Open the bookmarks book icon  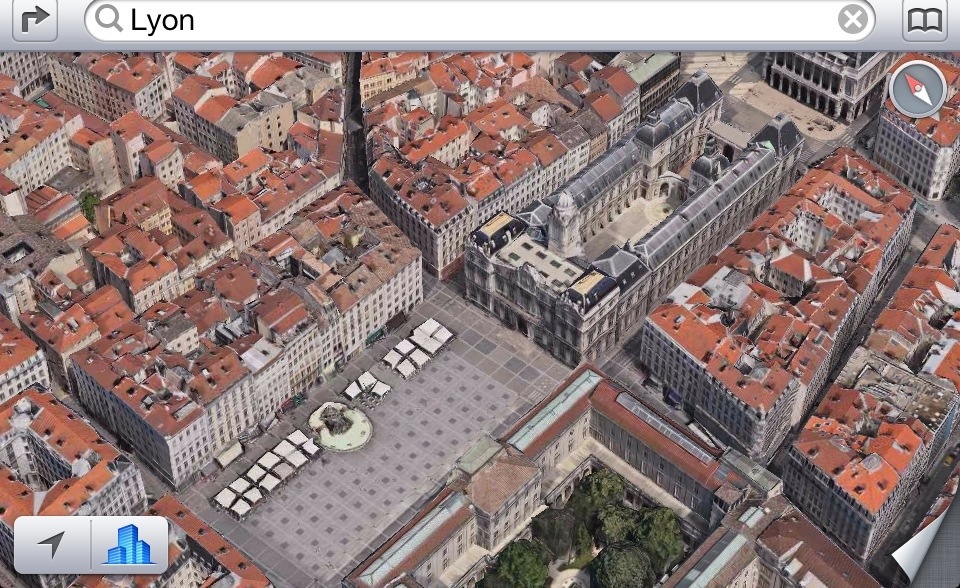coord(924,20)
